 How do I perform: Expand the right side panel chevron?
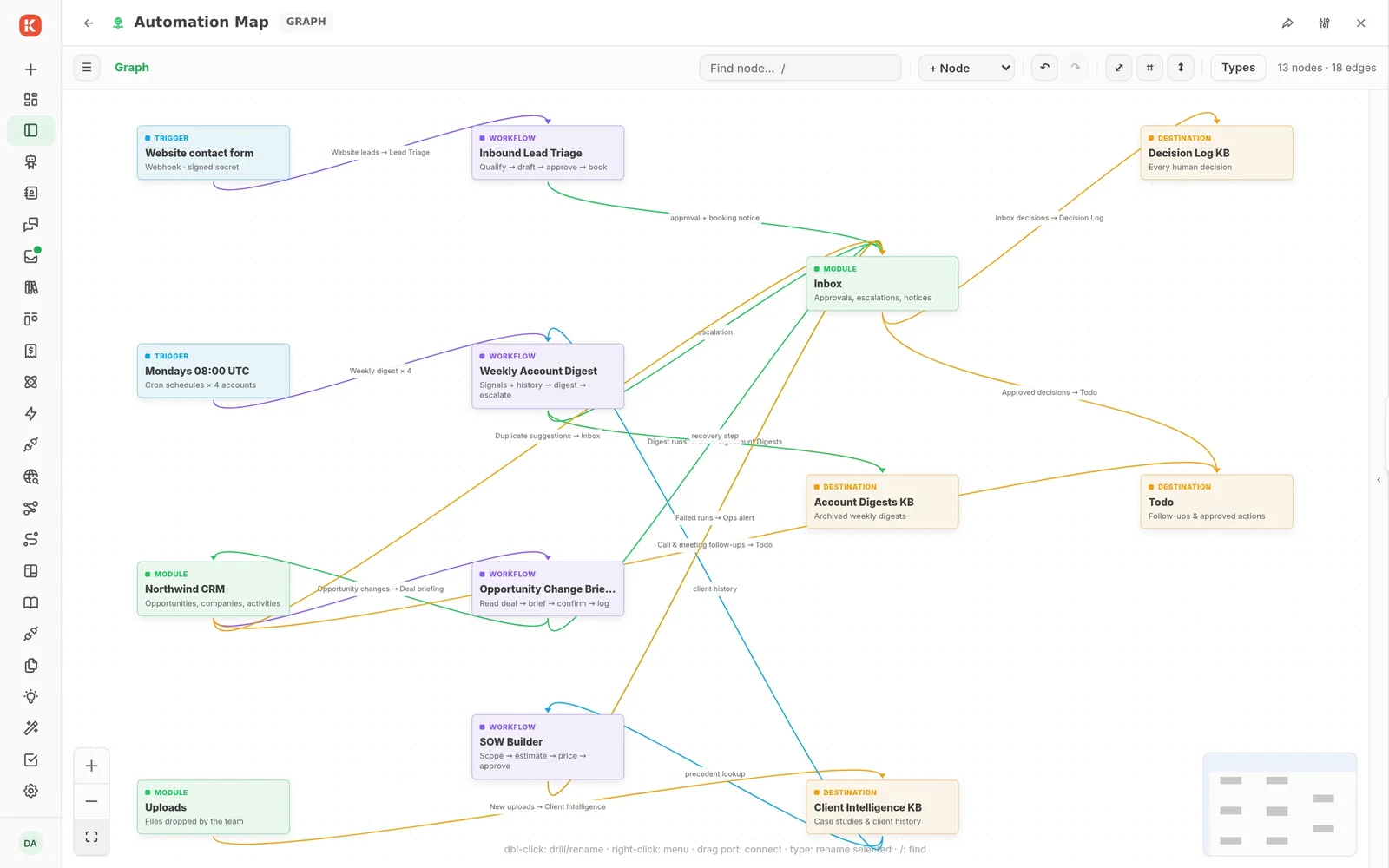click(x=1379, y=480)
